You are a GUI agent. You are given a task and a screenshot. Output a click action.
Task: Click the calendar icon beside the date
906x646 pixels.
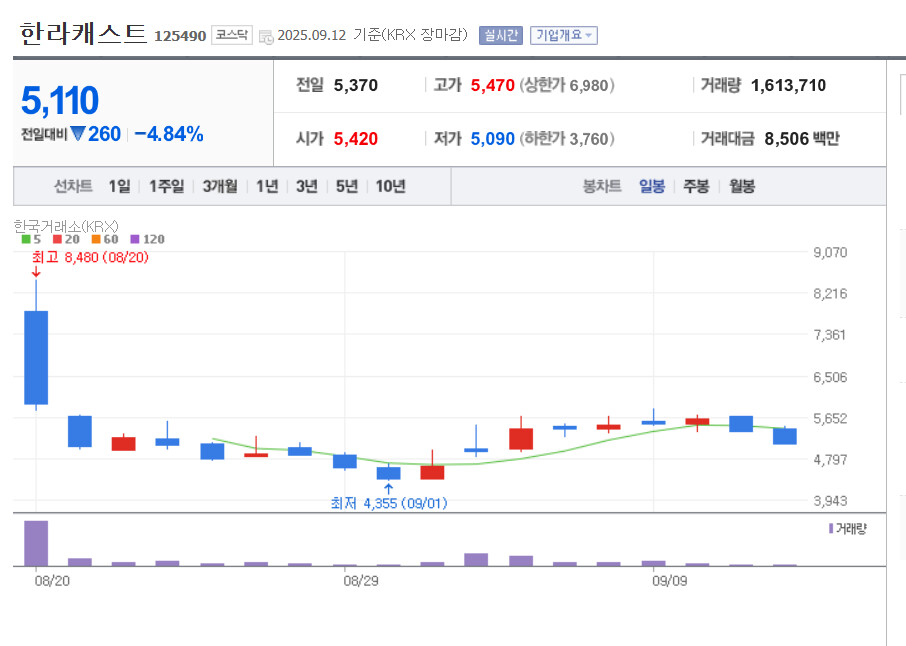tap(265, 36)
